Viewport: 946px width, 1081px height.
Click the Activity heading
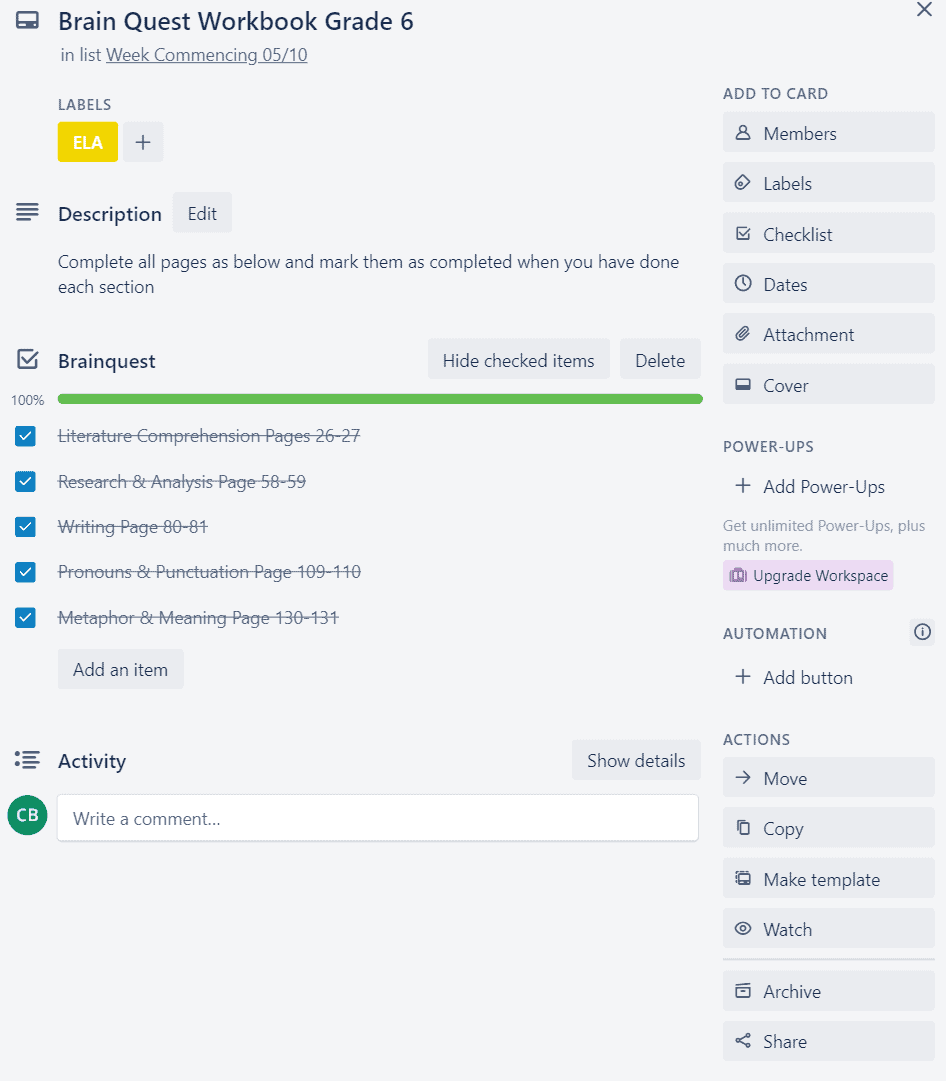92,761
